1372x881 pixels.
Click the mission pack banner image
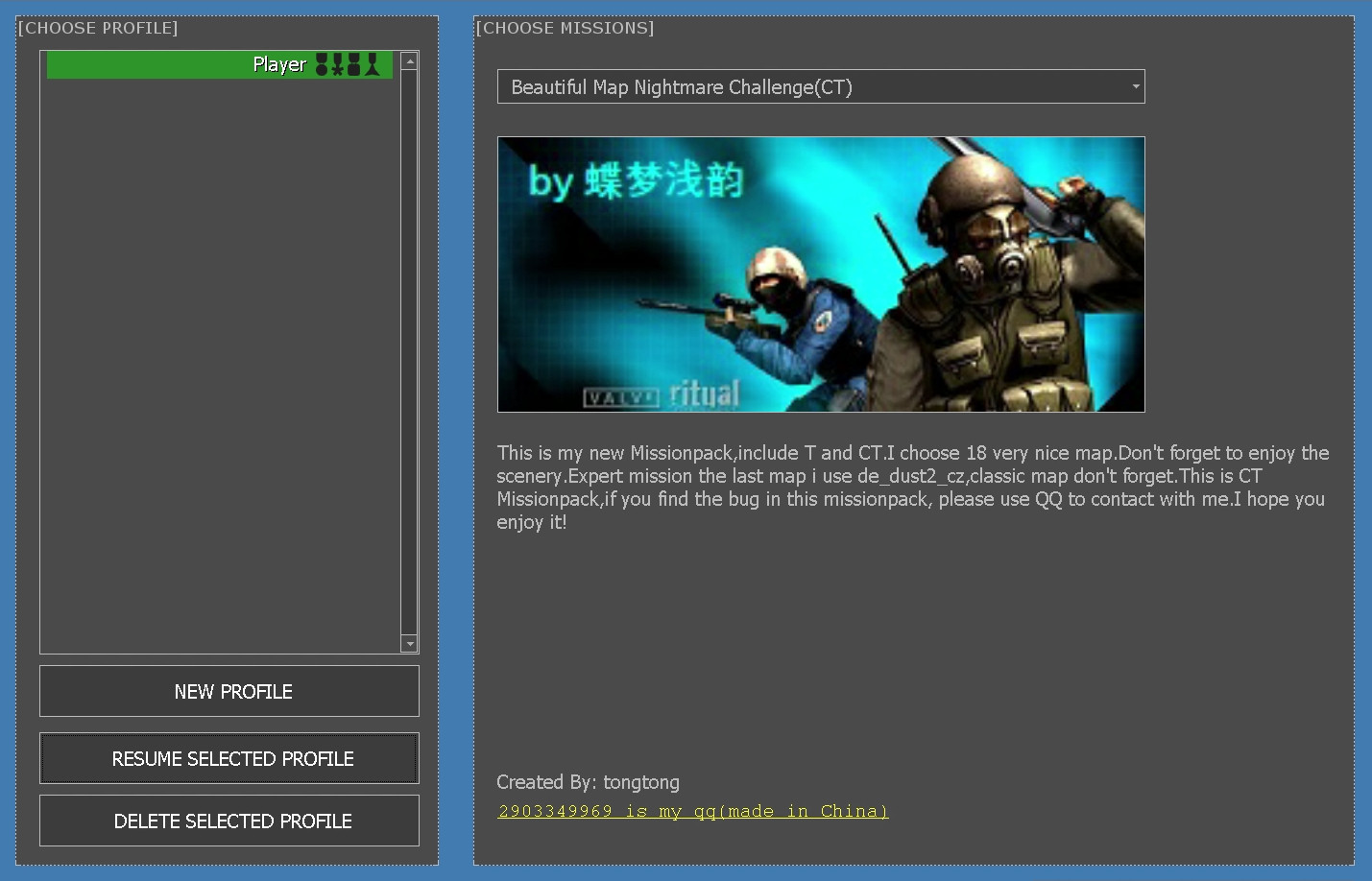pyautogui.click(x=821, y=274)
